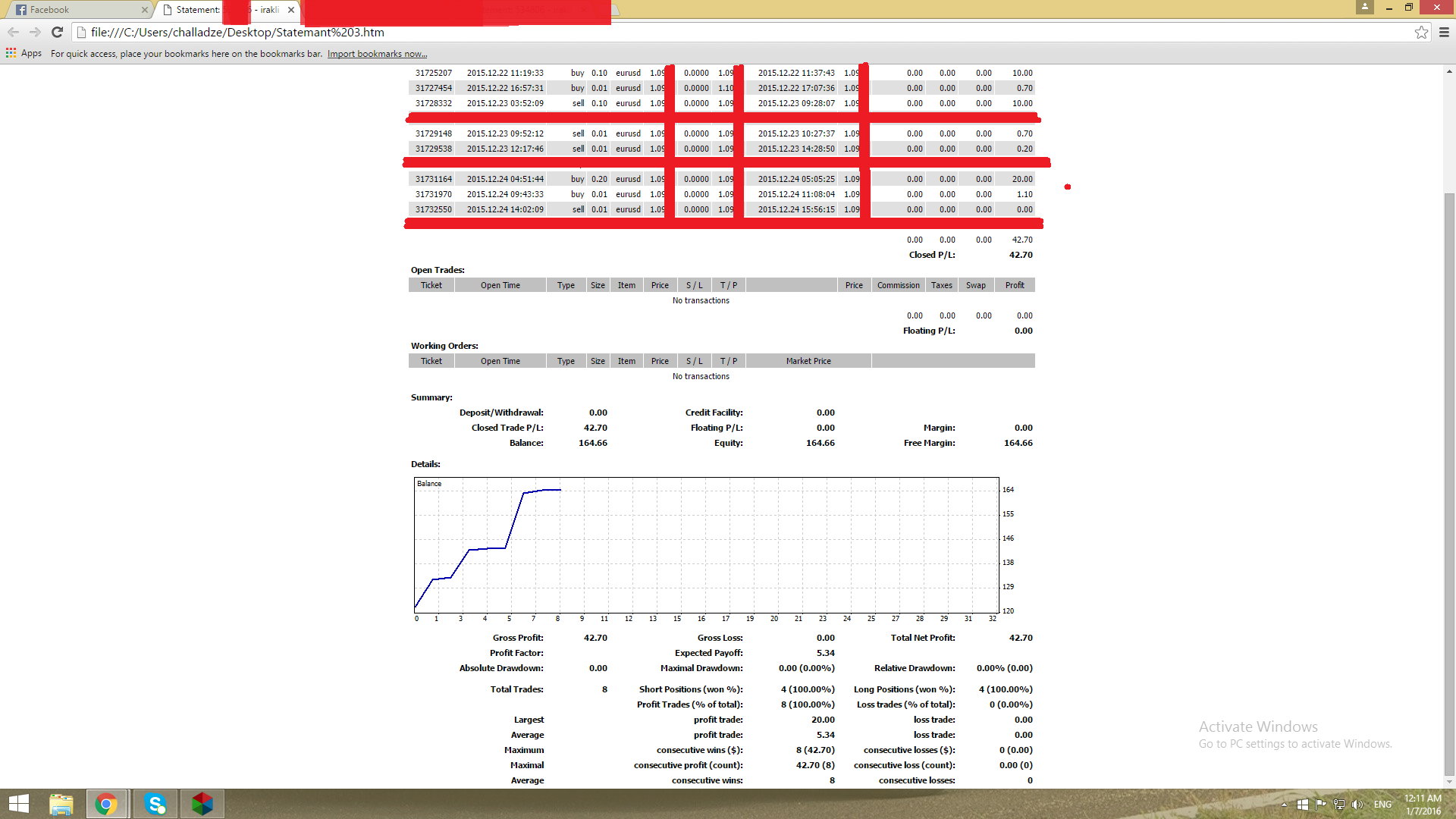Bookmark this page with star icon
Viewport: 1456px width, 819px height.
point(1421,32)
